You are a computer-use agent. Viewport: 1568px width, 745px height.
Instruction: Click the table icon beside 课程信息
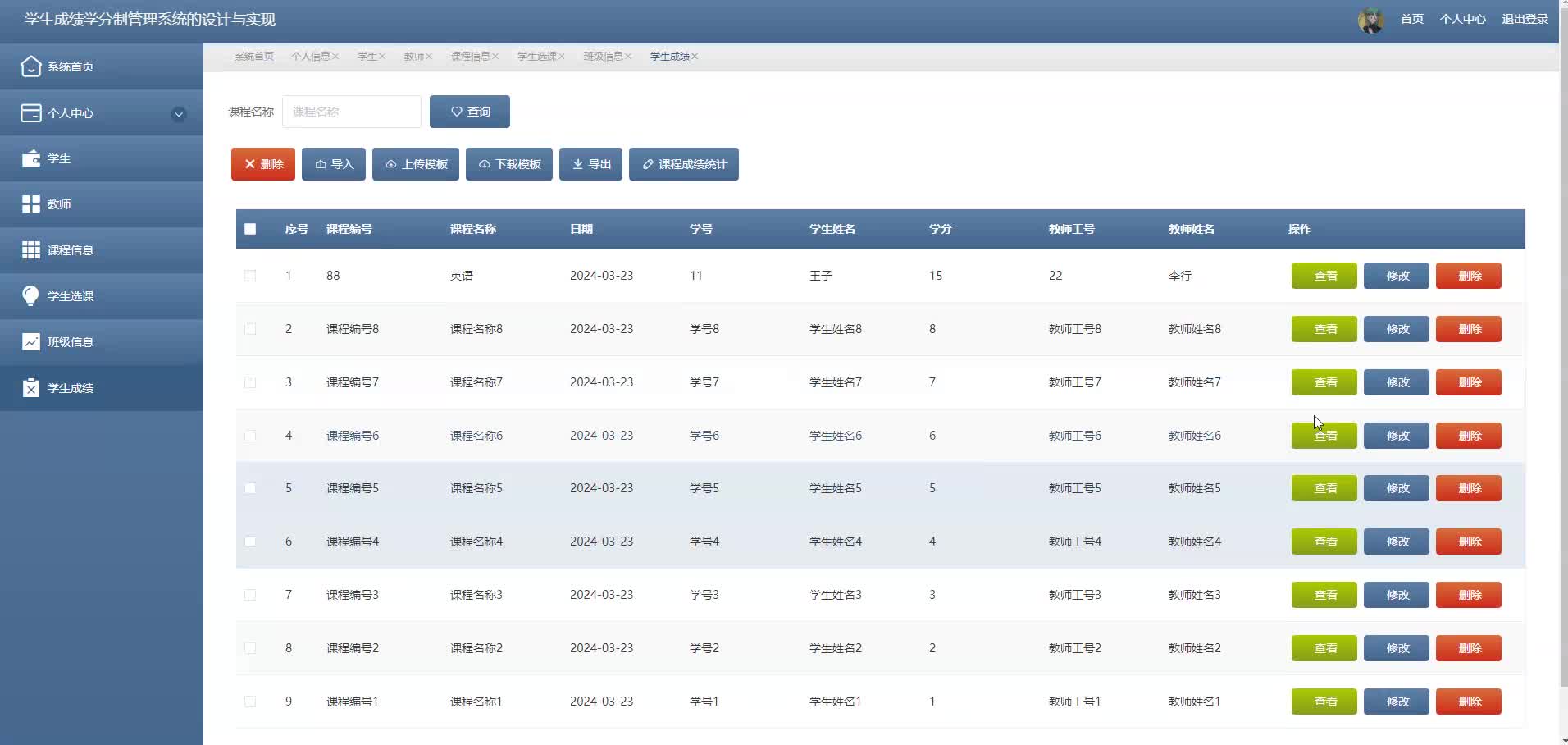tap(31, 250)
